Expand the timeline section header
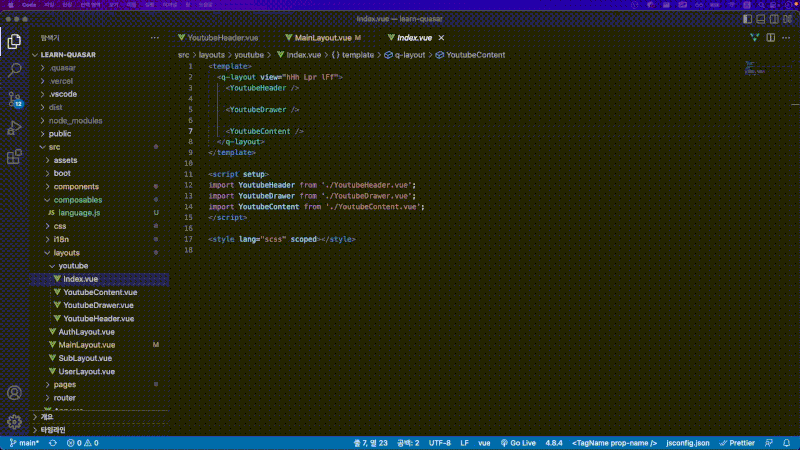Viewport: 800px width, 450px height. [53, 430]
